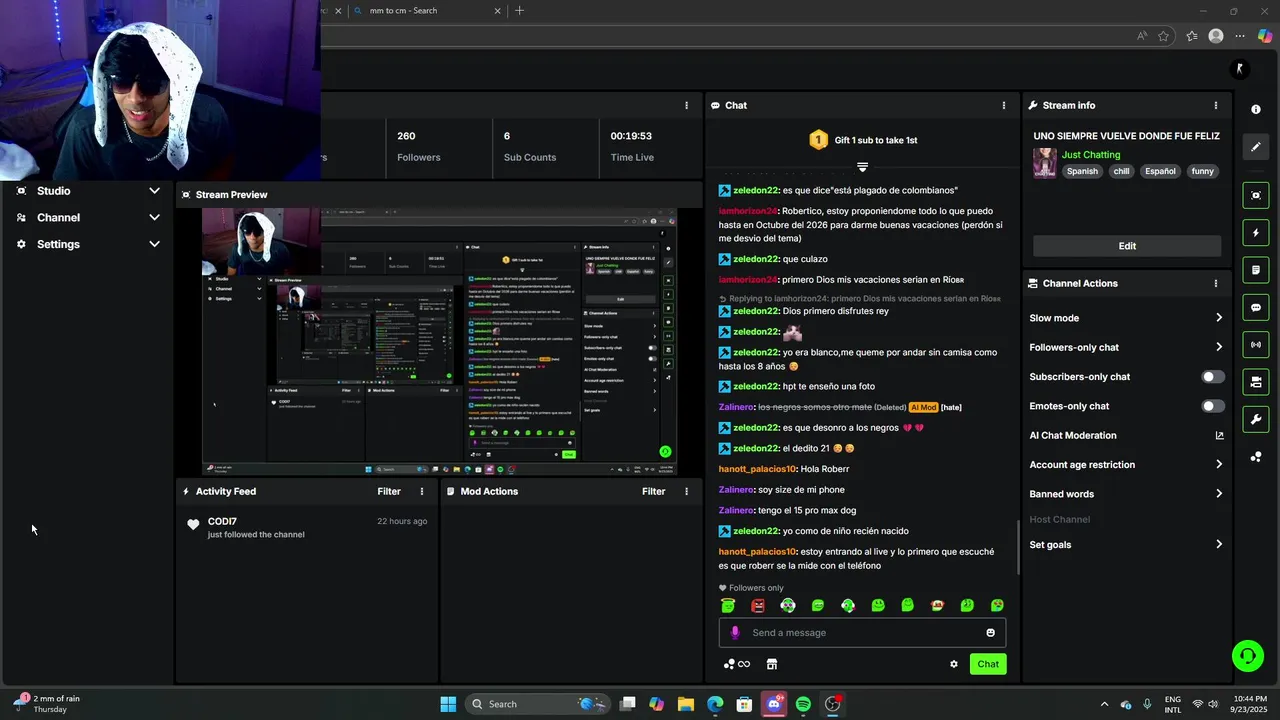Open chat settings gear icon
The height and width of the screenshot is (720, 1280).
coord(953,664)
